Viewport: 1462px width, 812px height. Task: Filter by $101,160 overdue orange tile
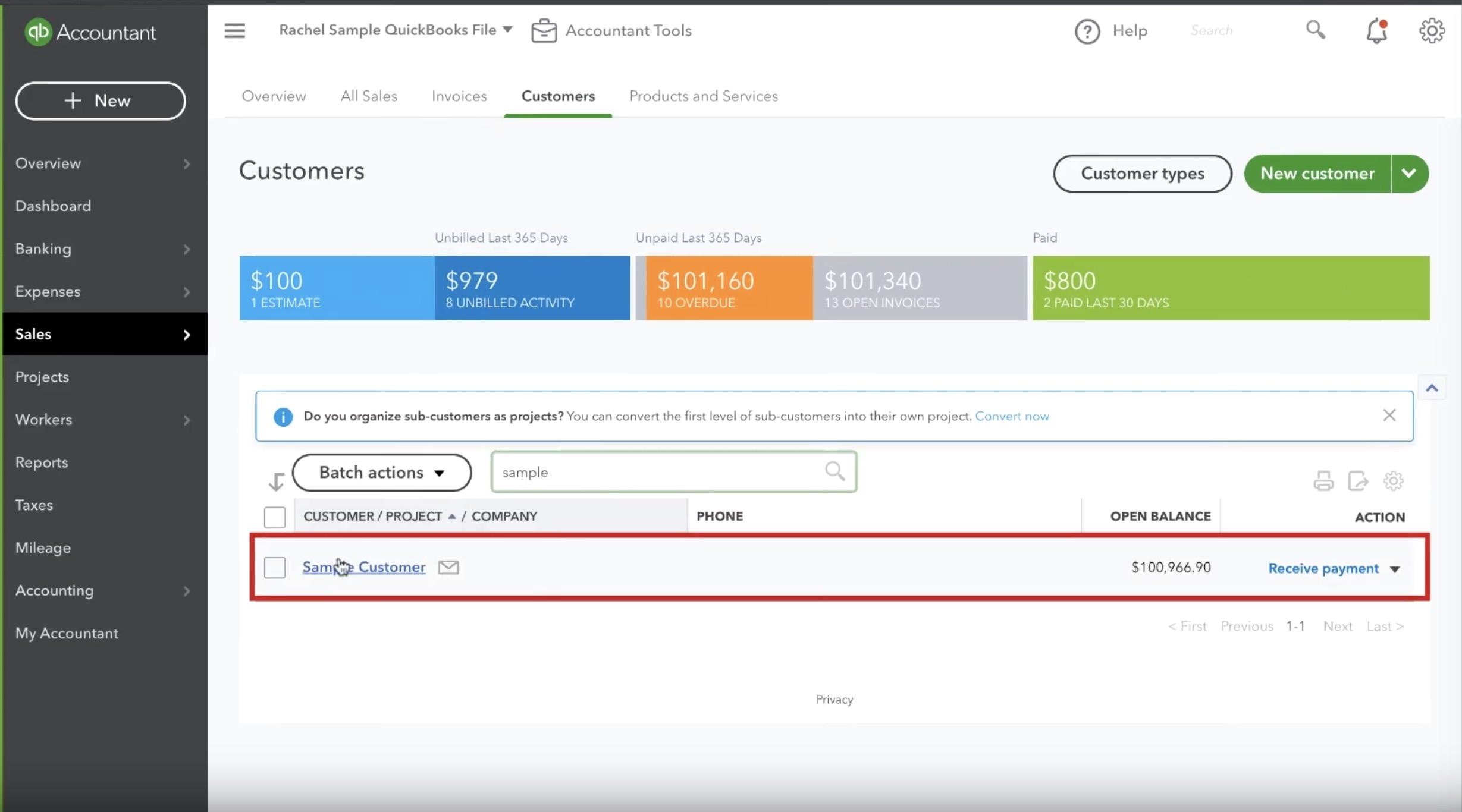point(729,288)
